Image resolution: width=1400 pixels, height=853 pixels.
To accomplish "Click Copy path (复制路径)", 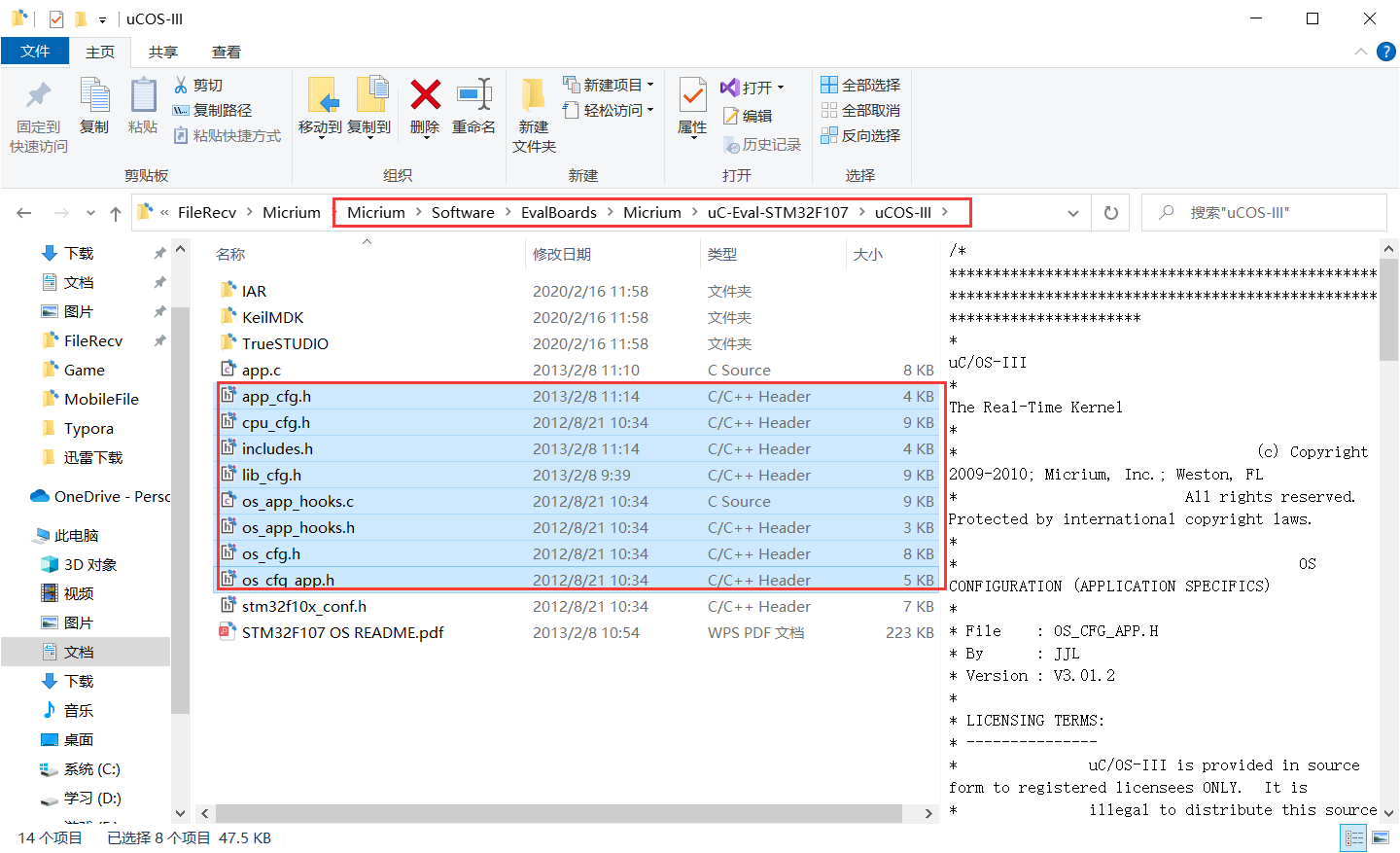I will pos(212,111).
